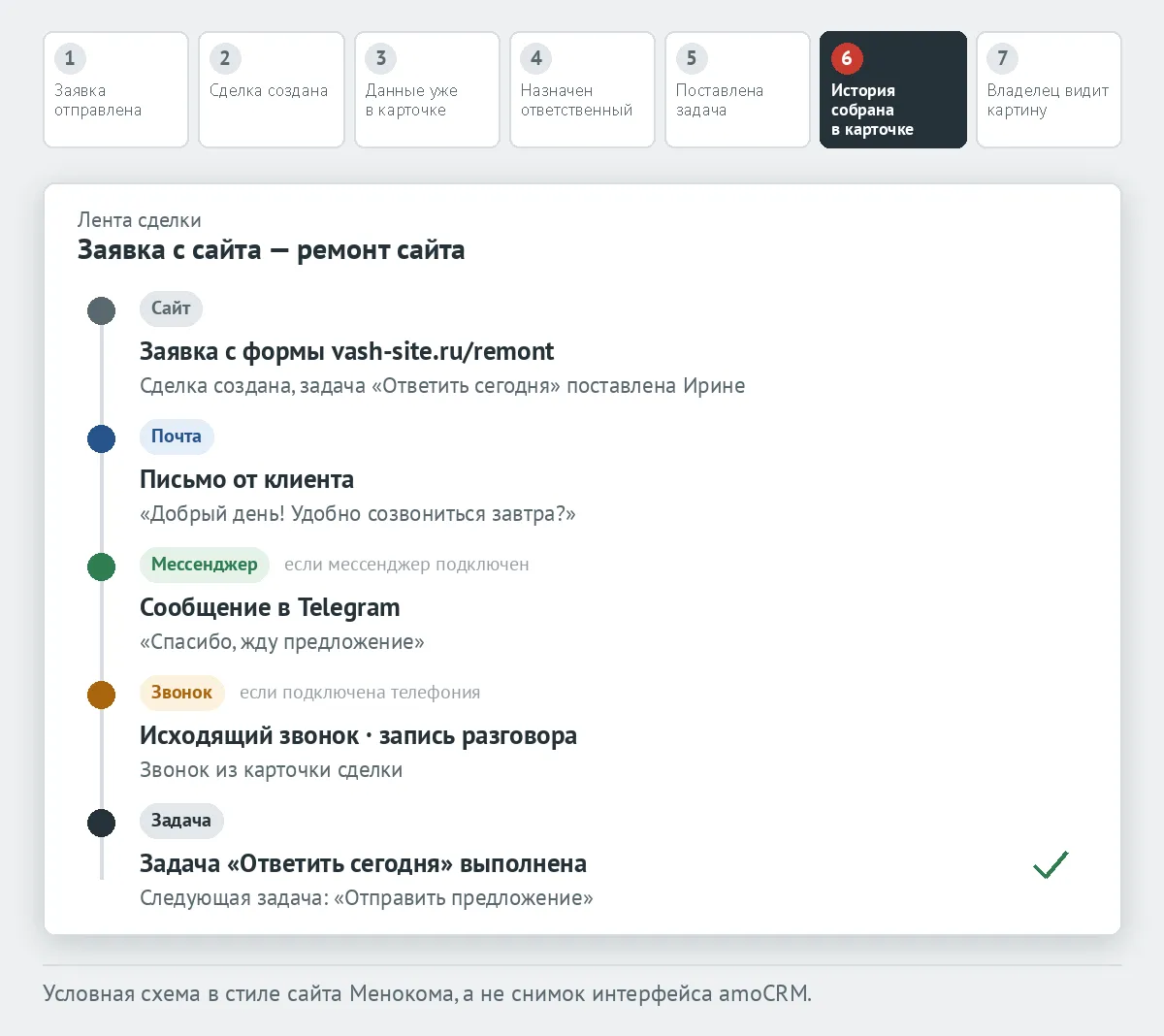1164x1036 pixels.
Task: Click the «Лента сделки» label
Action: 140,220
